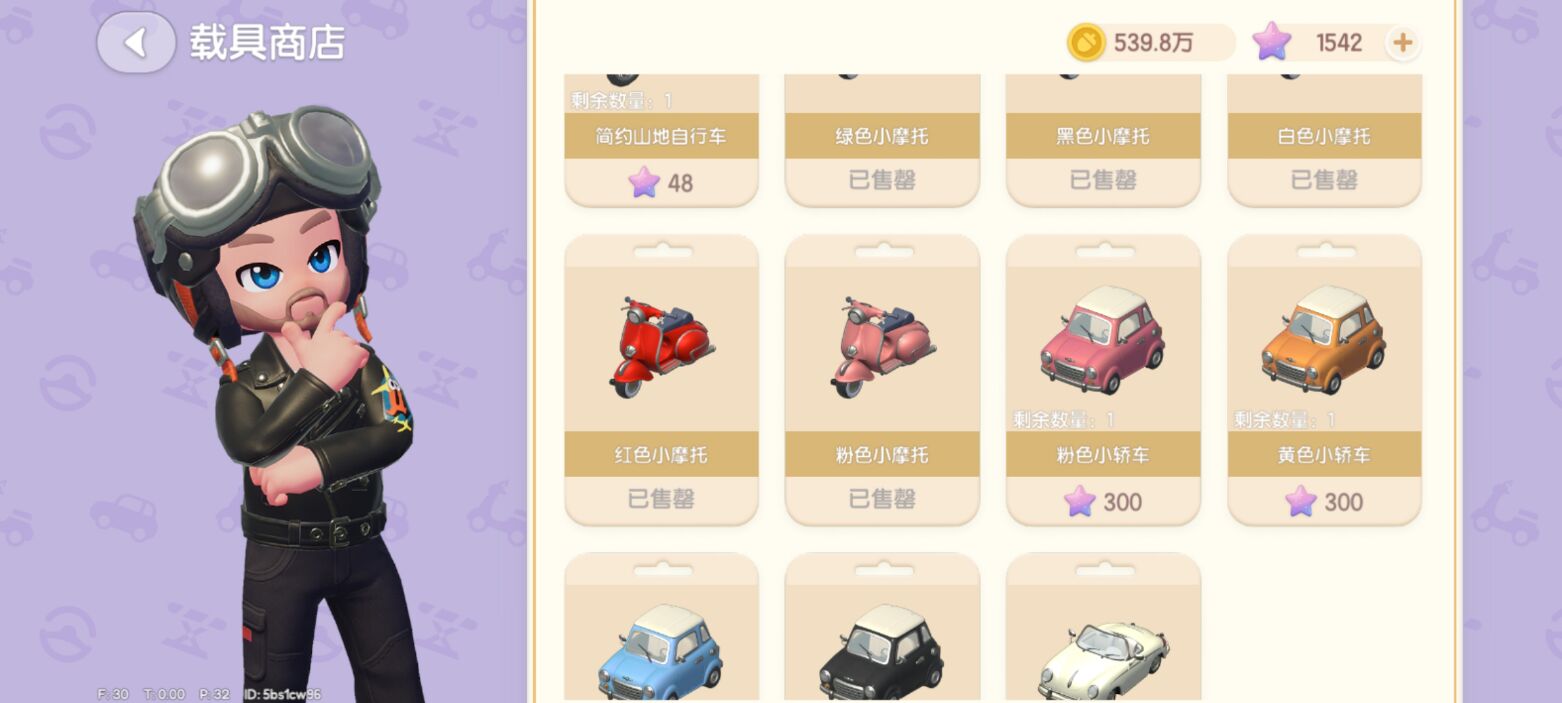Select the red scooter image
Viewport: 1562px width, 703px height.
[661, 346]
